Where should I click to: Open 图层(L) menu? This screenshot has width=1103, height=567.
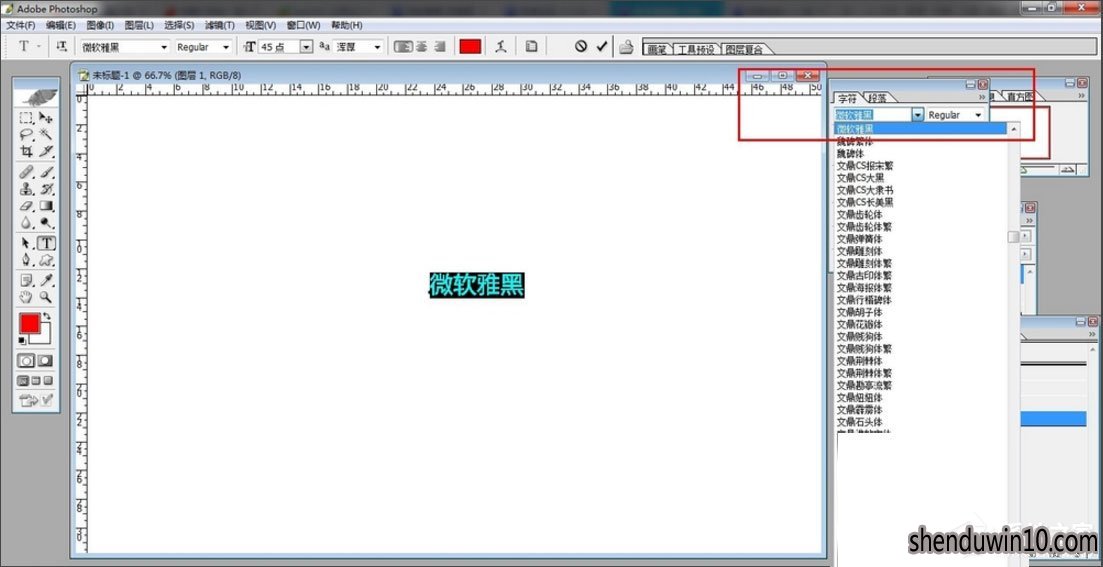[x=139, y=25]
